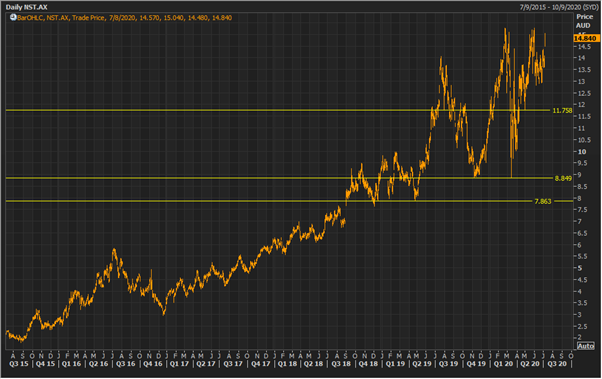602x379 pixels.
Task: Click the Q1 18 quarter label
Action: 287,364
